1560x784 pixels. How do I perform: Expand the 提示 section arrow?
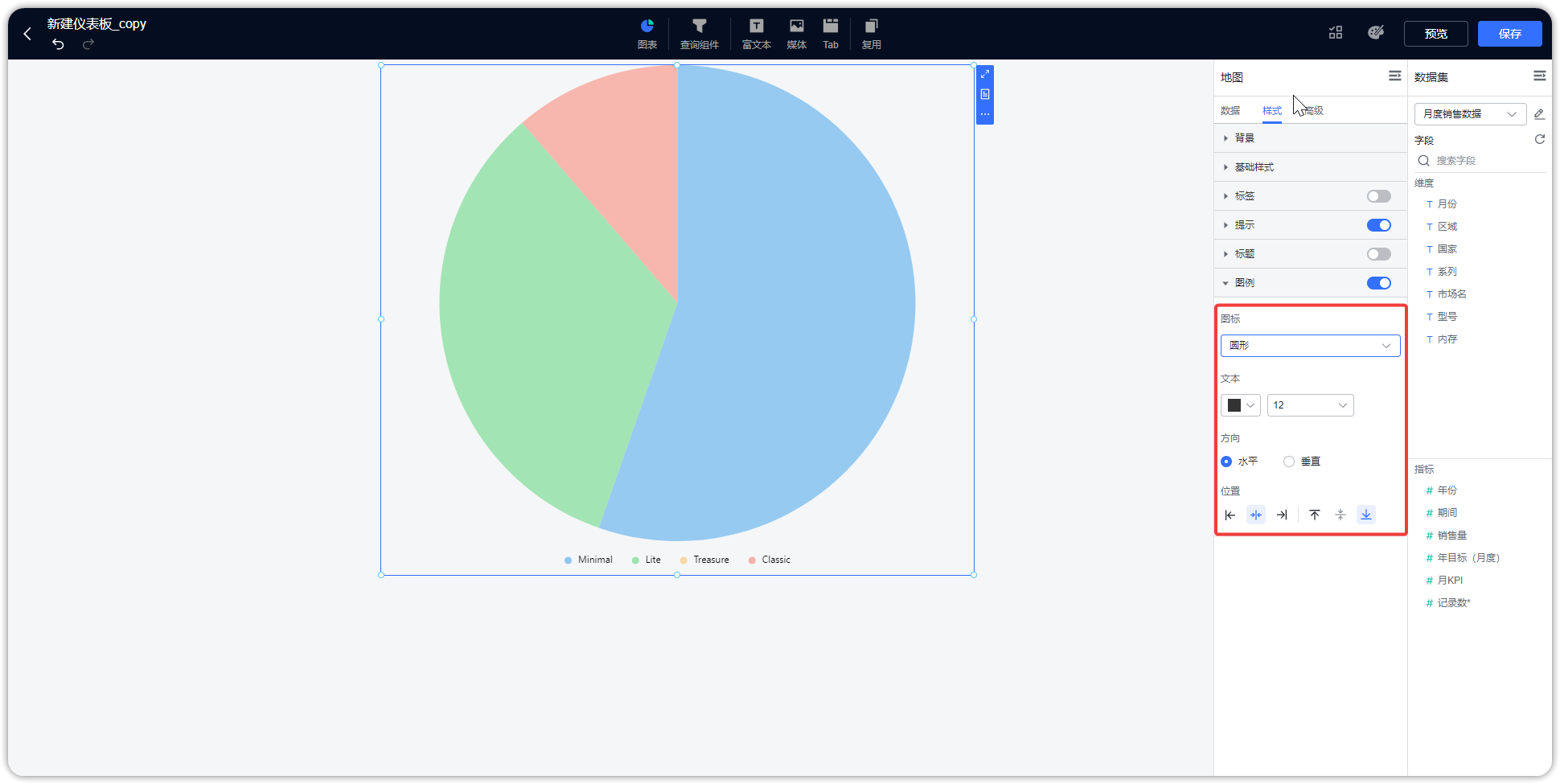tap(1225, 225)
